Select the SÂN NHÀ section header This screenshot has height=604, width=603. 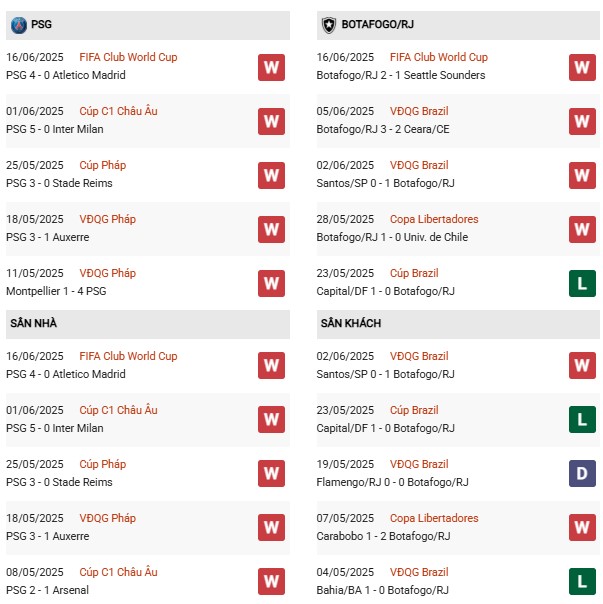[148, 323]
